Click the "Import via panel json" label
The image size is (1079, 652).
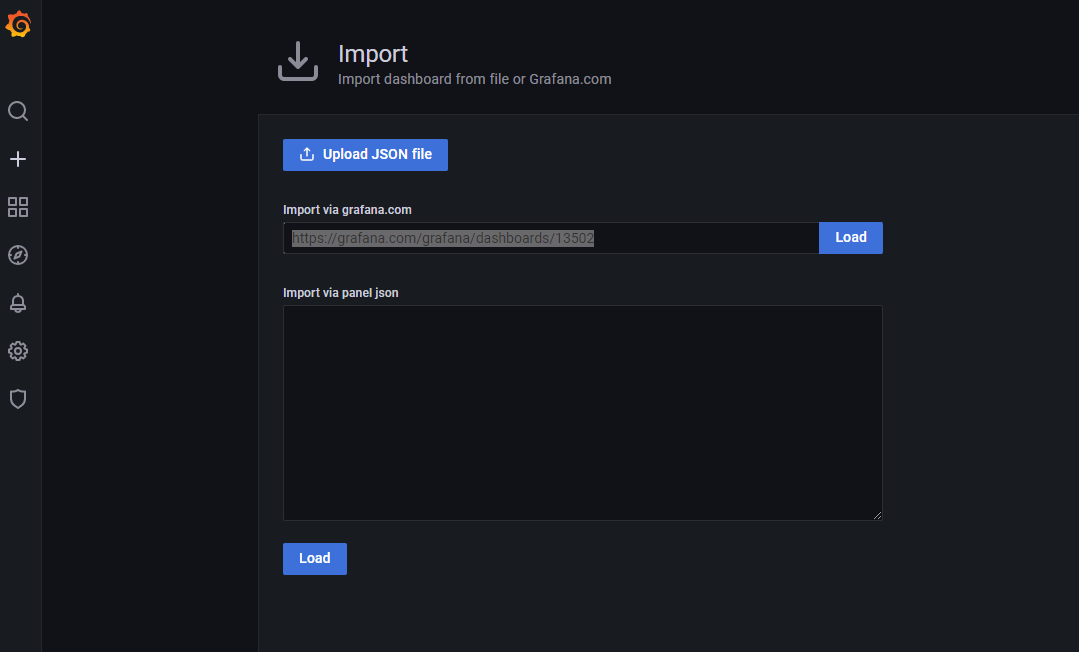[340, 293]
